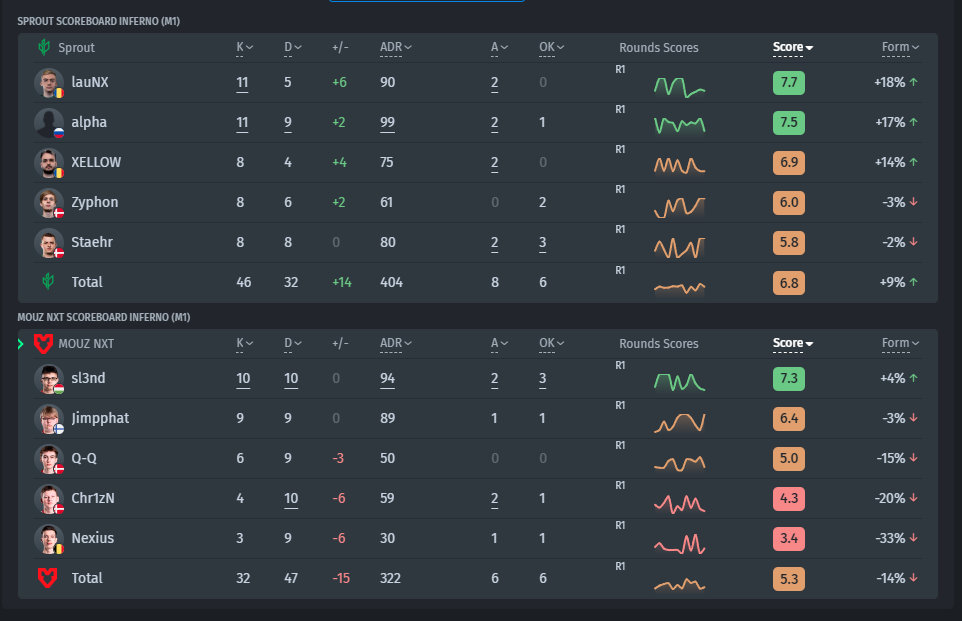Sort Sprout table by assists (A)
This screenshot has height=621, width=962.
(x=499, y=47)
